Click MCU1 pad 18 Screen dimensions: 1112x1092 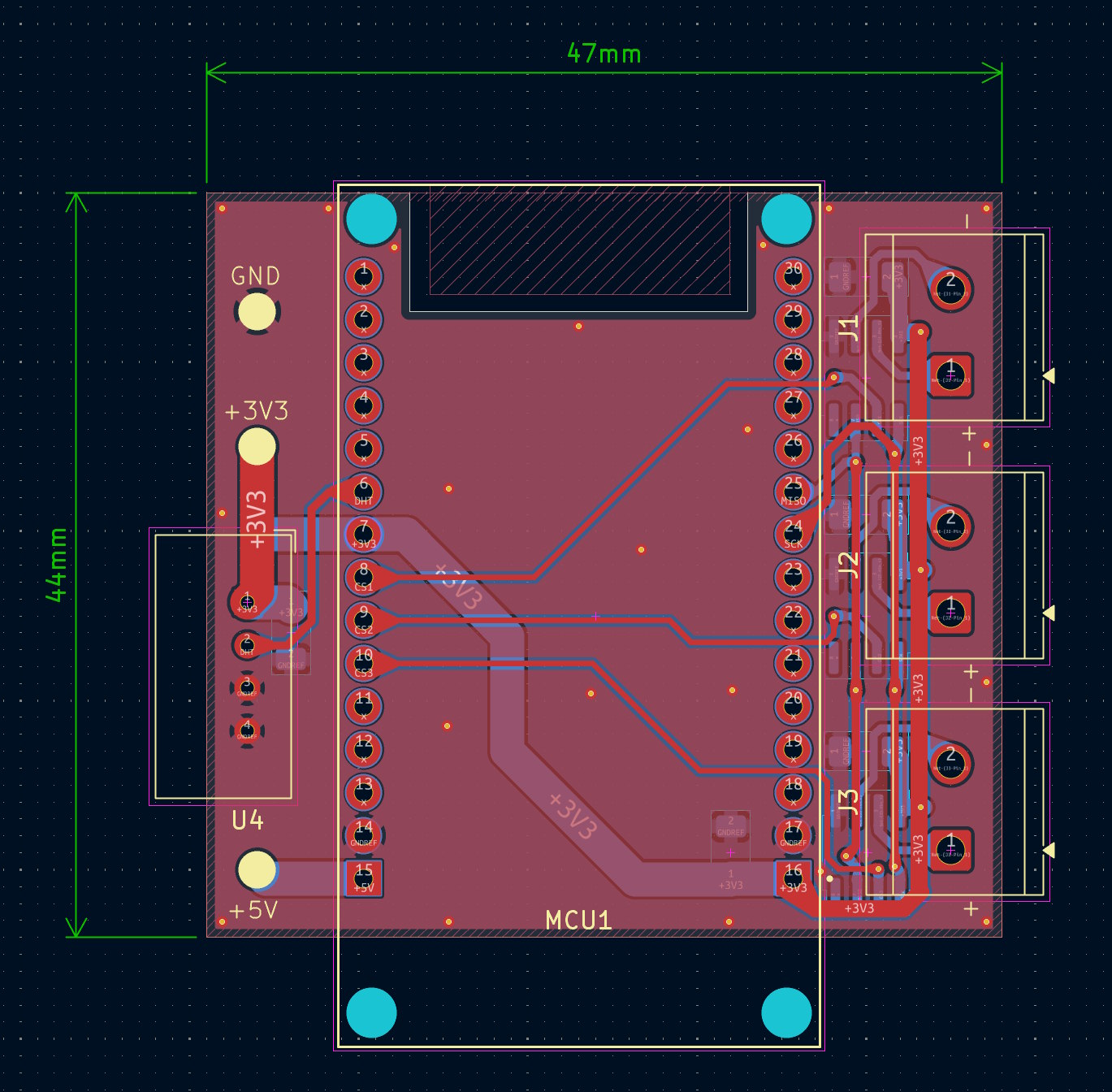[x=794, y=791]
